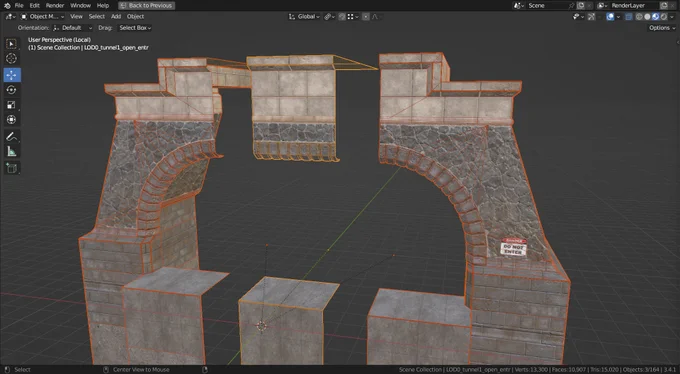Screen dimensions: 680x374
Task: Open the Add menu in viewport header
Action: [x=116, y=16]
